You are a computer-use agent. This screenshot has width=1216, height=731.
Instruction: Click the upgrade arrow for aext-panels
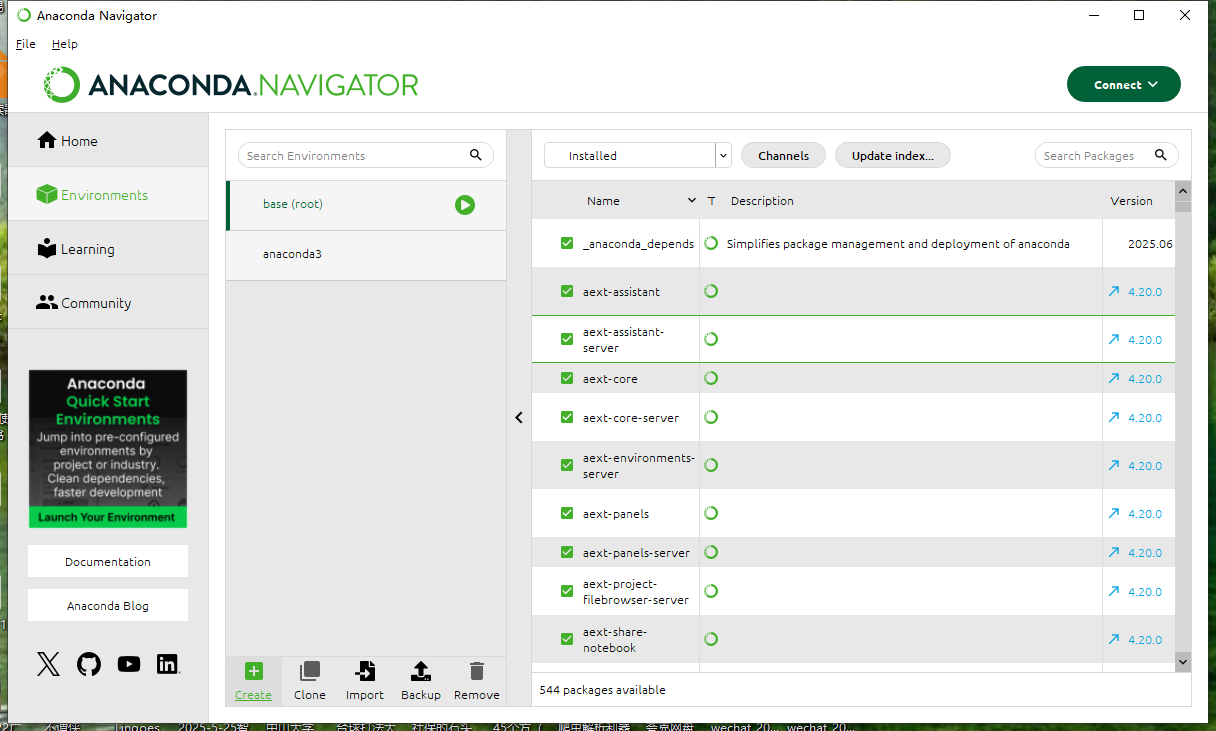1114,513
